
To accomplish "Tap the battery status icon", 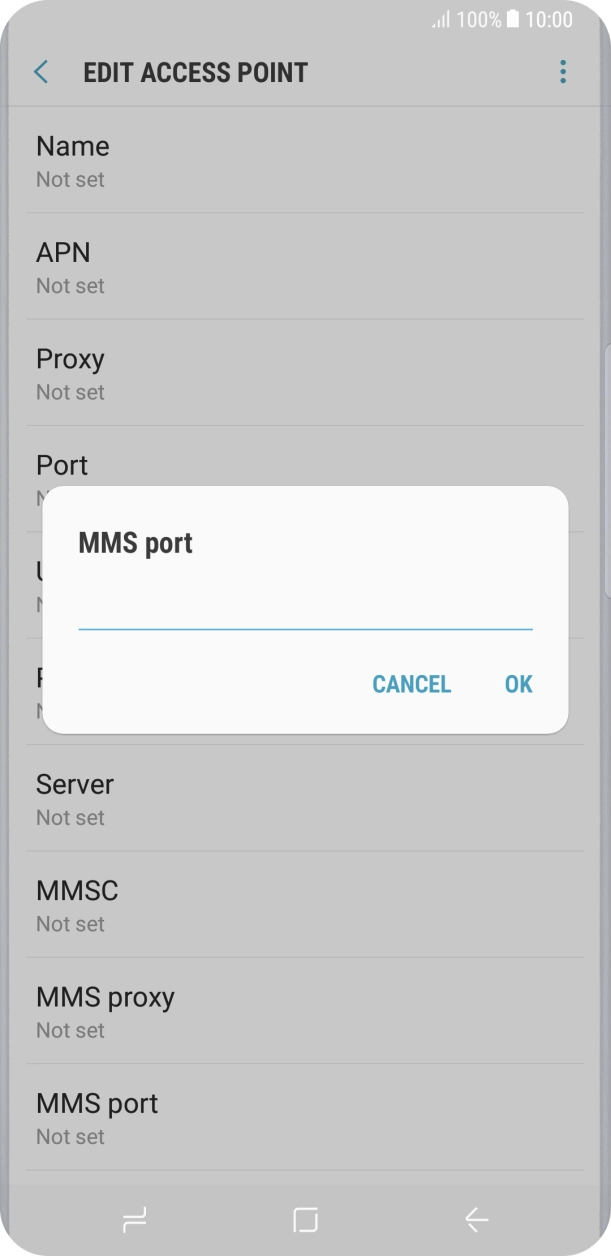I will tap(513, 19).
